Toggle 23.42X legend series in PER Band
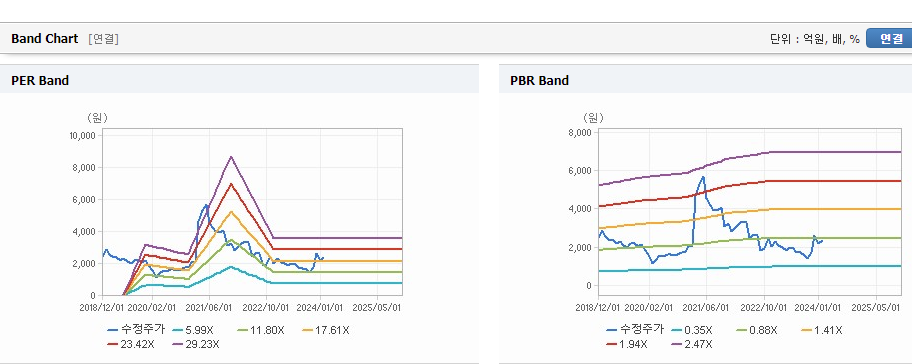This screenshot has width=912, height=364. click(x=131, y=344)
